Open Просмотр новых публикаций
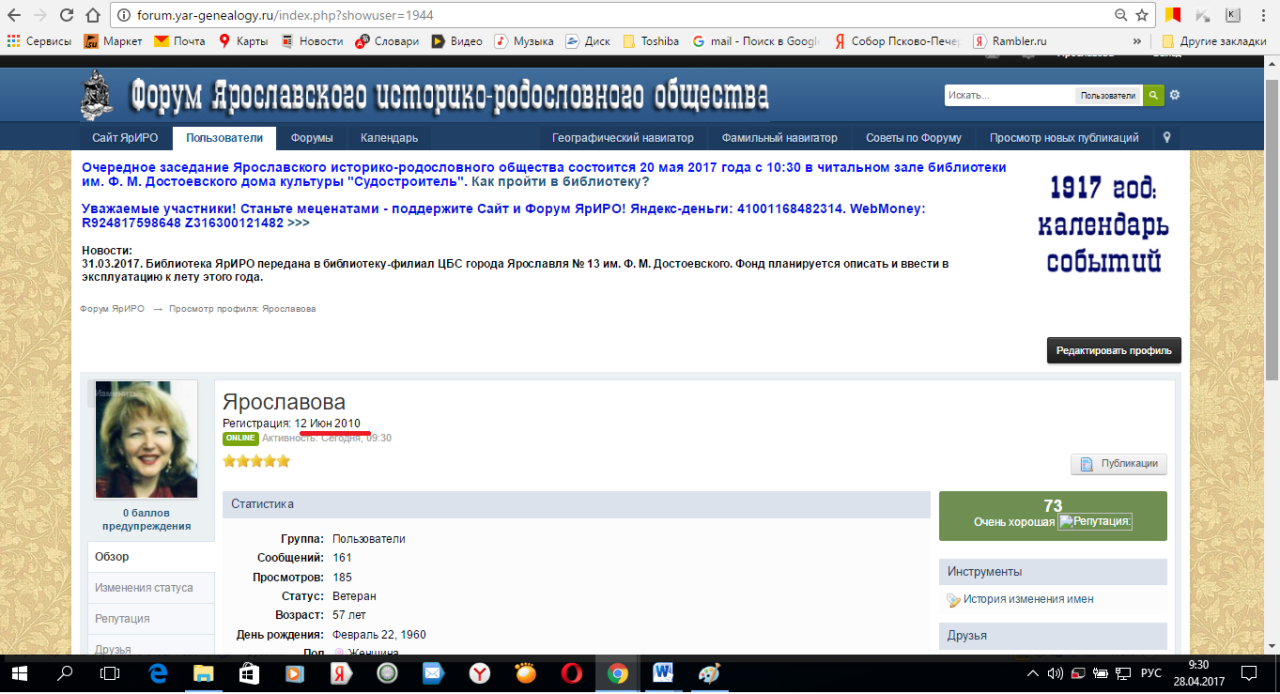Image resolution: width=1280 pixels, height=694 pixels. tap(1064, 138)
